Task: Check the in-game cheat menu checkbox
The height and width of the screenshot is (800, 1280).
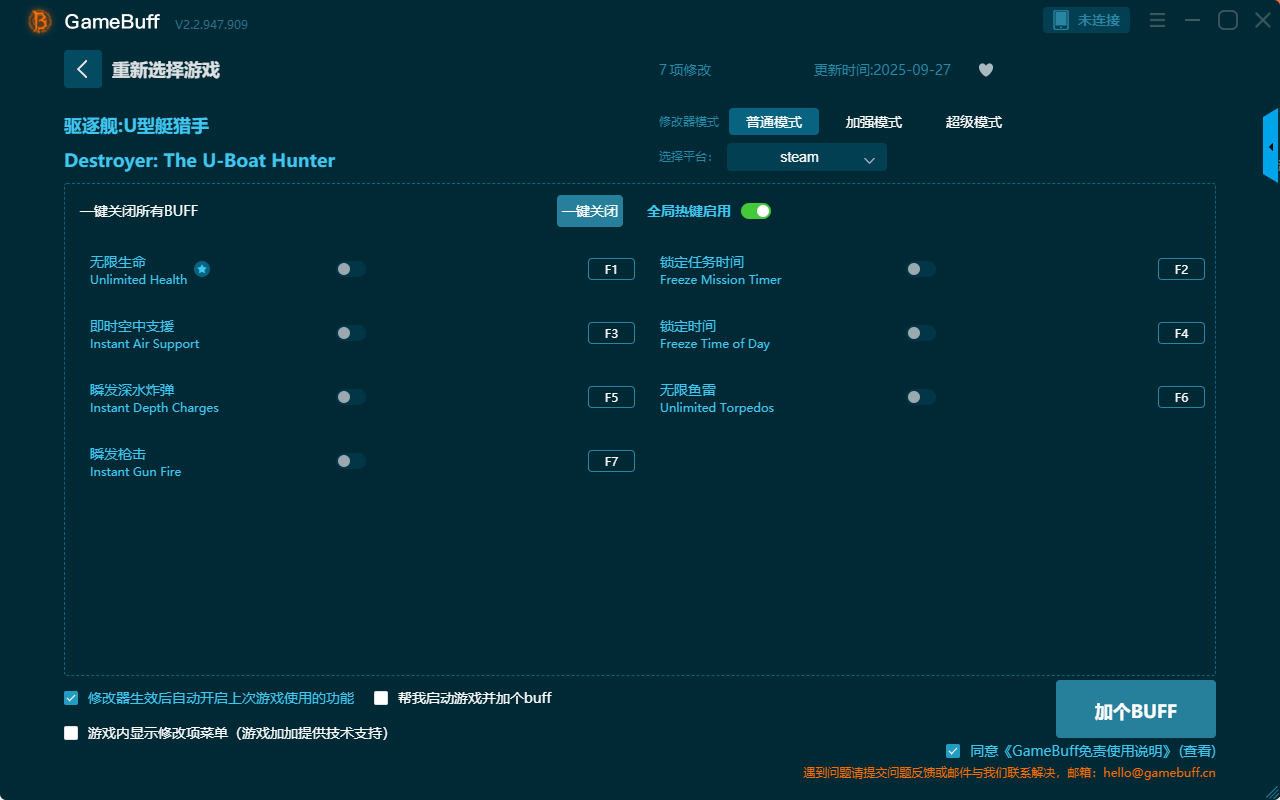Action: (x=71, y=733)
